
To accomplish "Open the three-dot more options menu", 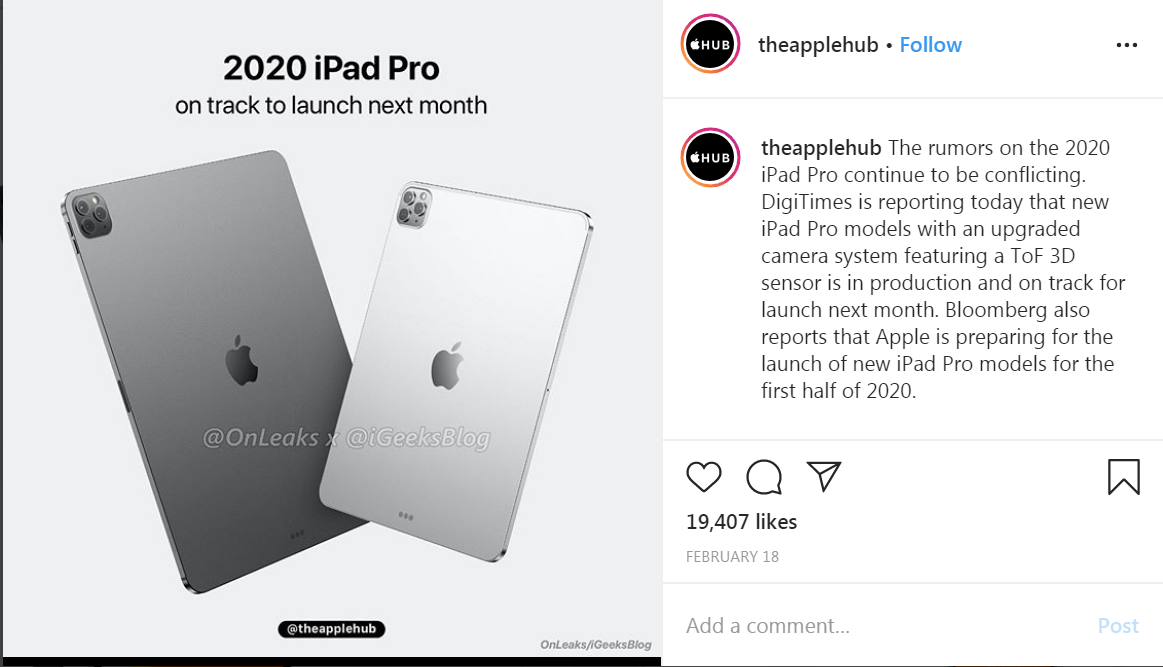I will [1127, 45].
